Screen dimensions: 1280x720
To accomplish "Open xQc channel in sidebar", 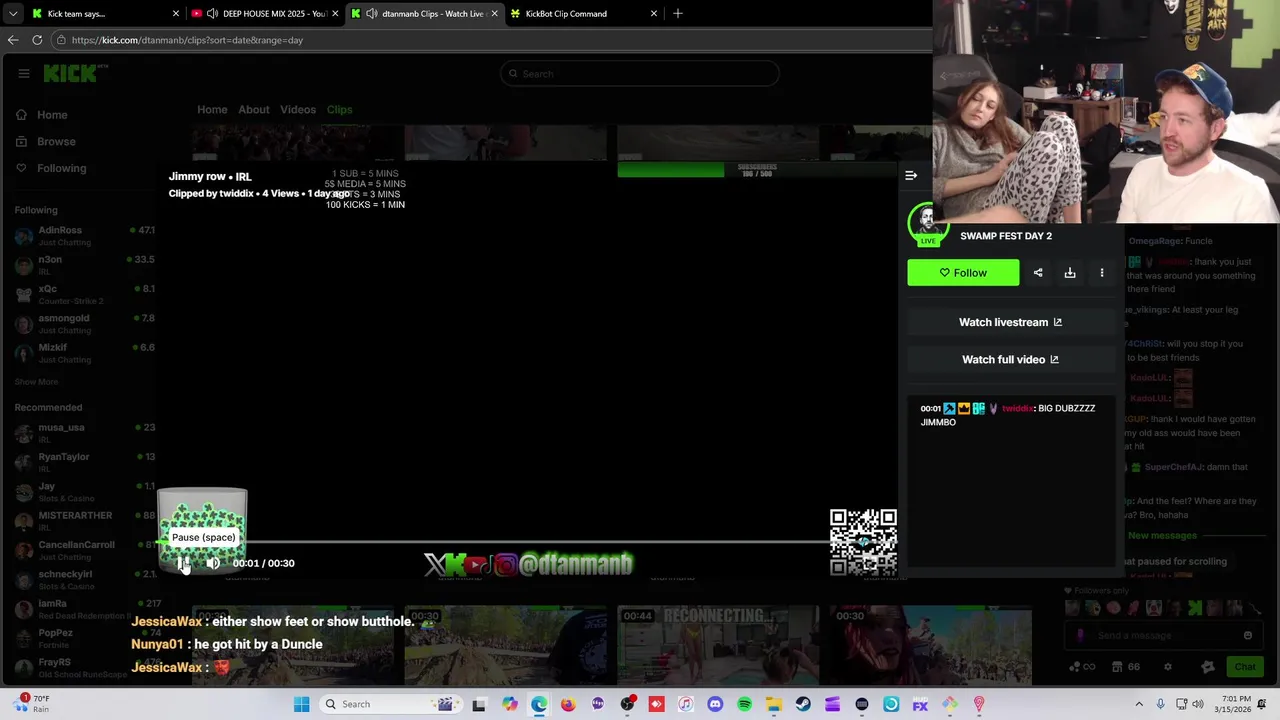I will pyautogui.click(x=85, y=294).
